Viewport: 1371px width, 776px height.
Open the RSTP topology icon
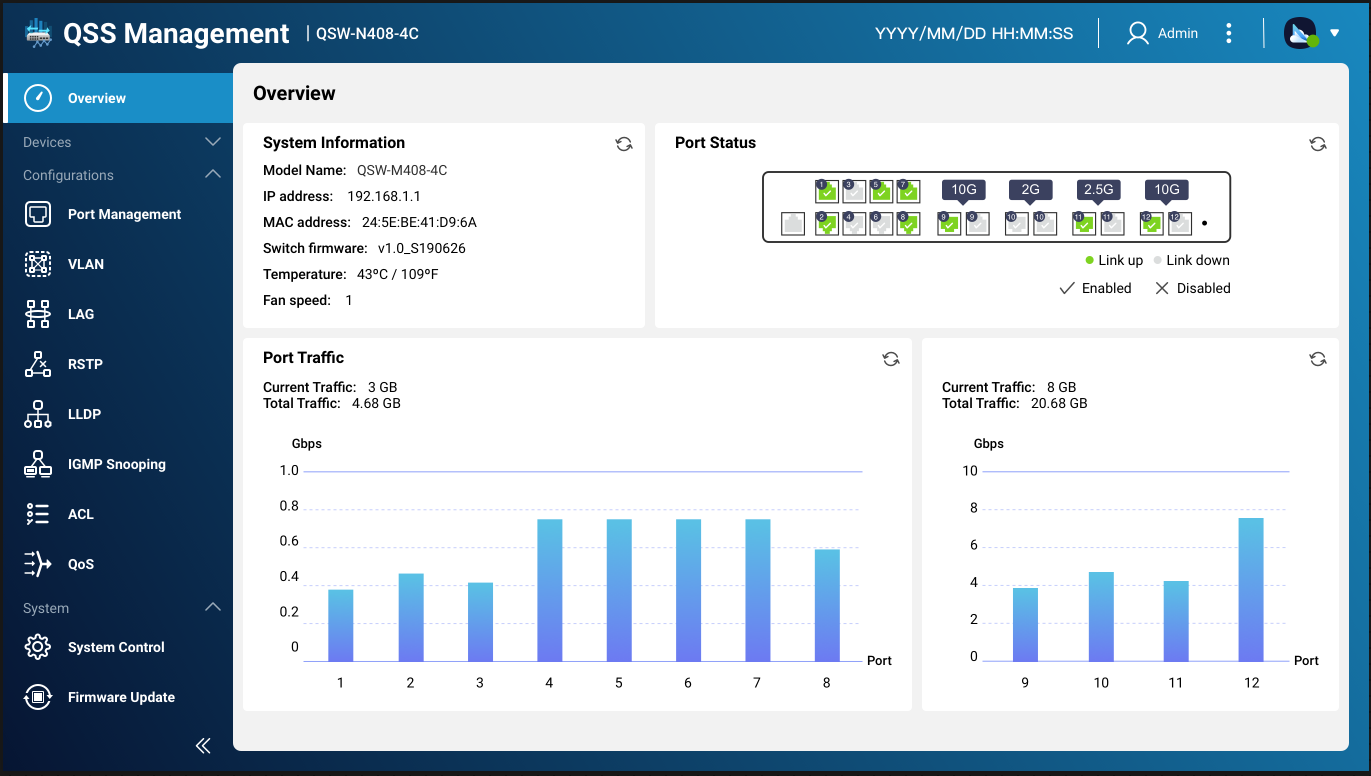[37, 364]
